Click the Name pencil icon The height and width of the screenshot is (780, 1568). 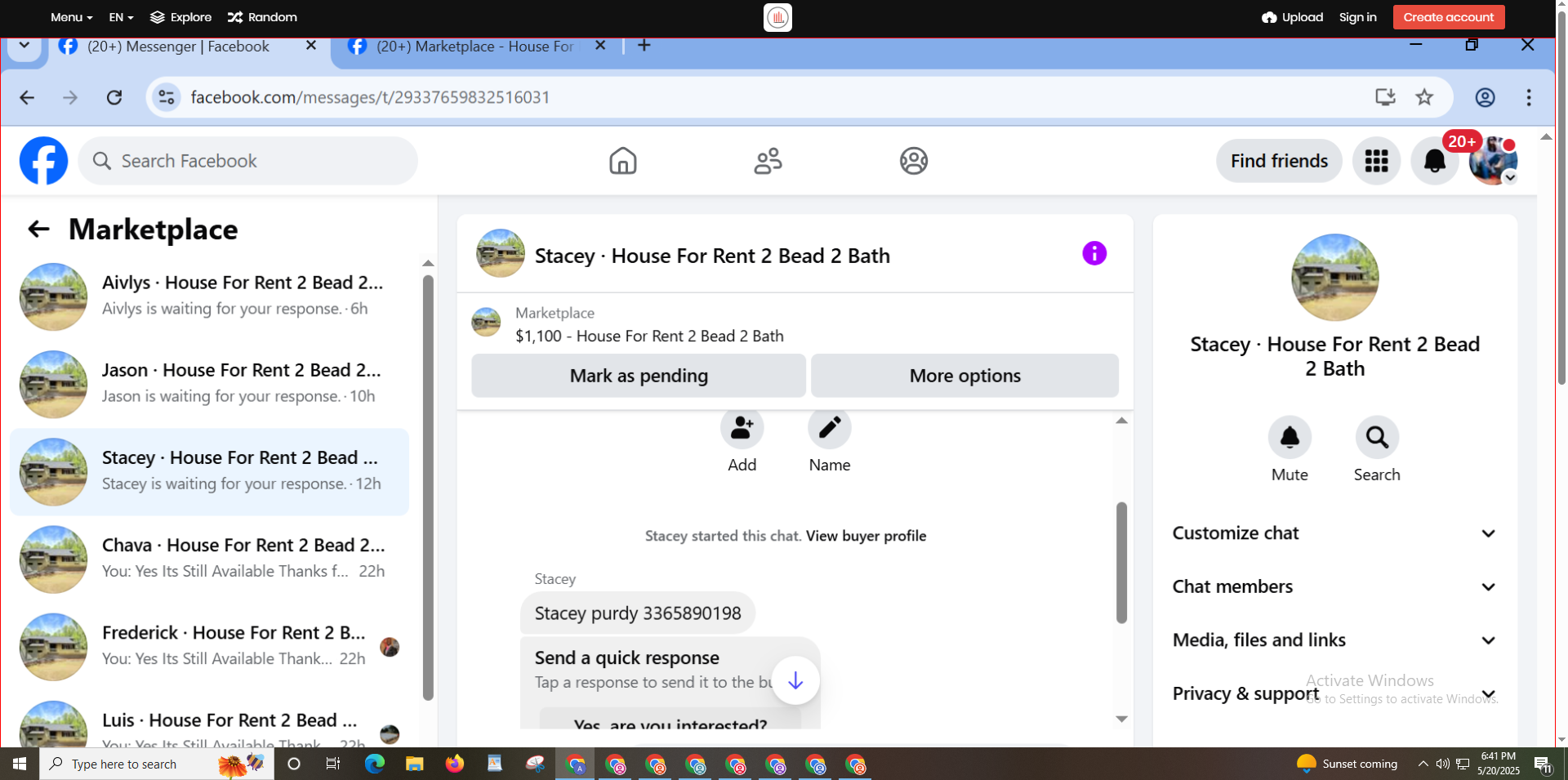(x=830, y=428)
